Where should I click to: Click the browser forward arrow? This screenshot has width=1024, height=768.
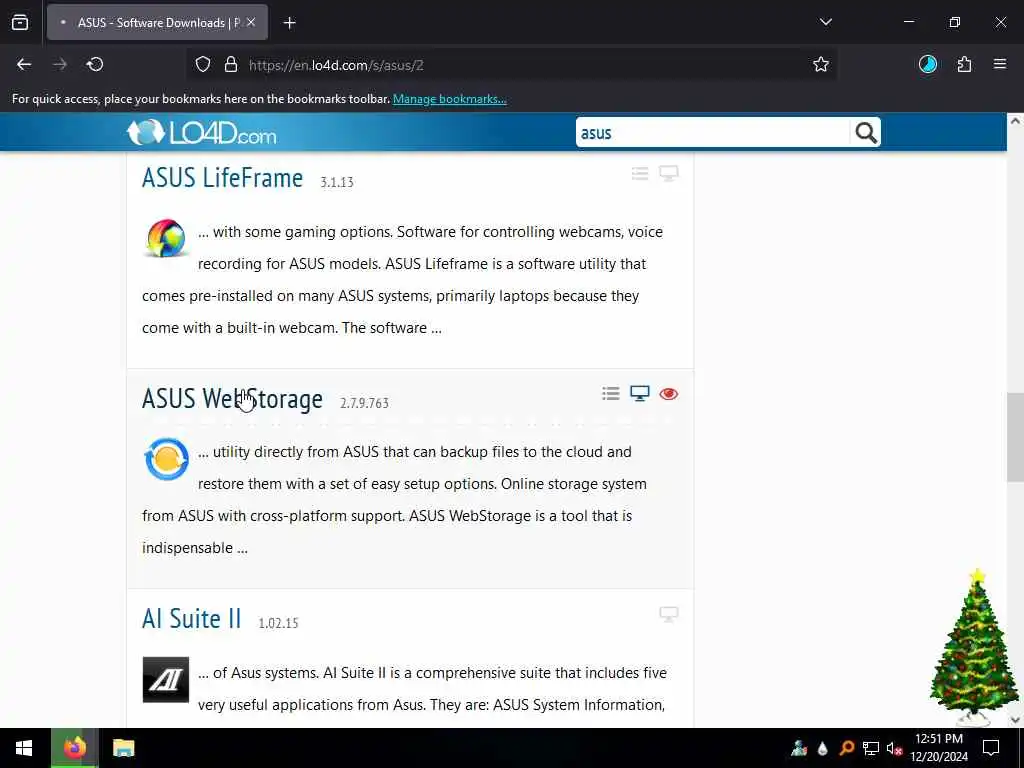[60, 65]
